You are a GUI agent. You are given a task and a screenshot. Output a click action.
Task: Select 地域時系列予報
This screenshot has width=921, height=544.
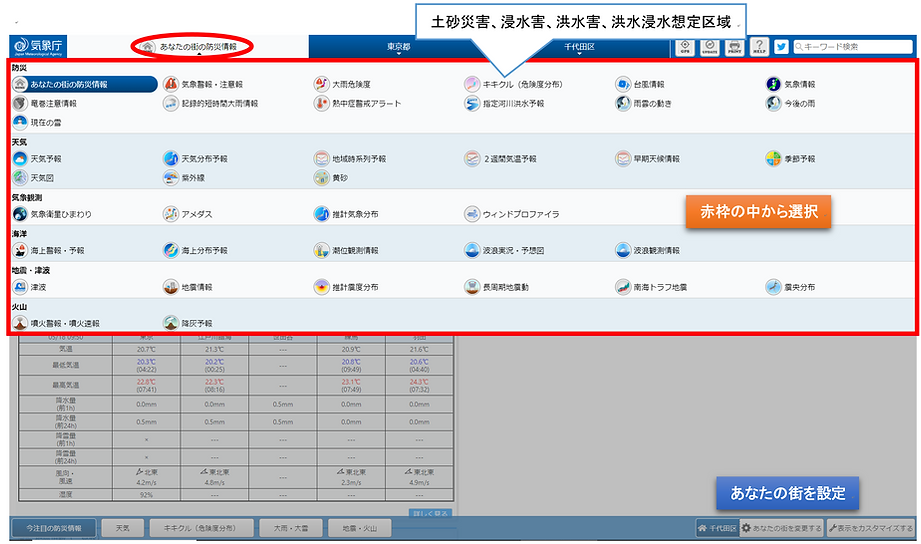350,159
